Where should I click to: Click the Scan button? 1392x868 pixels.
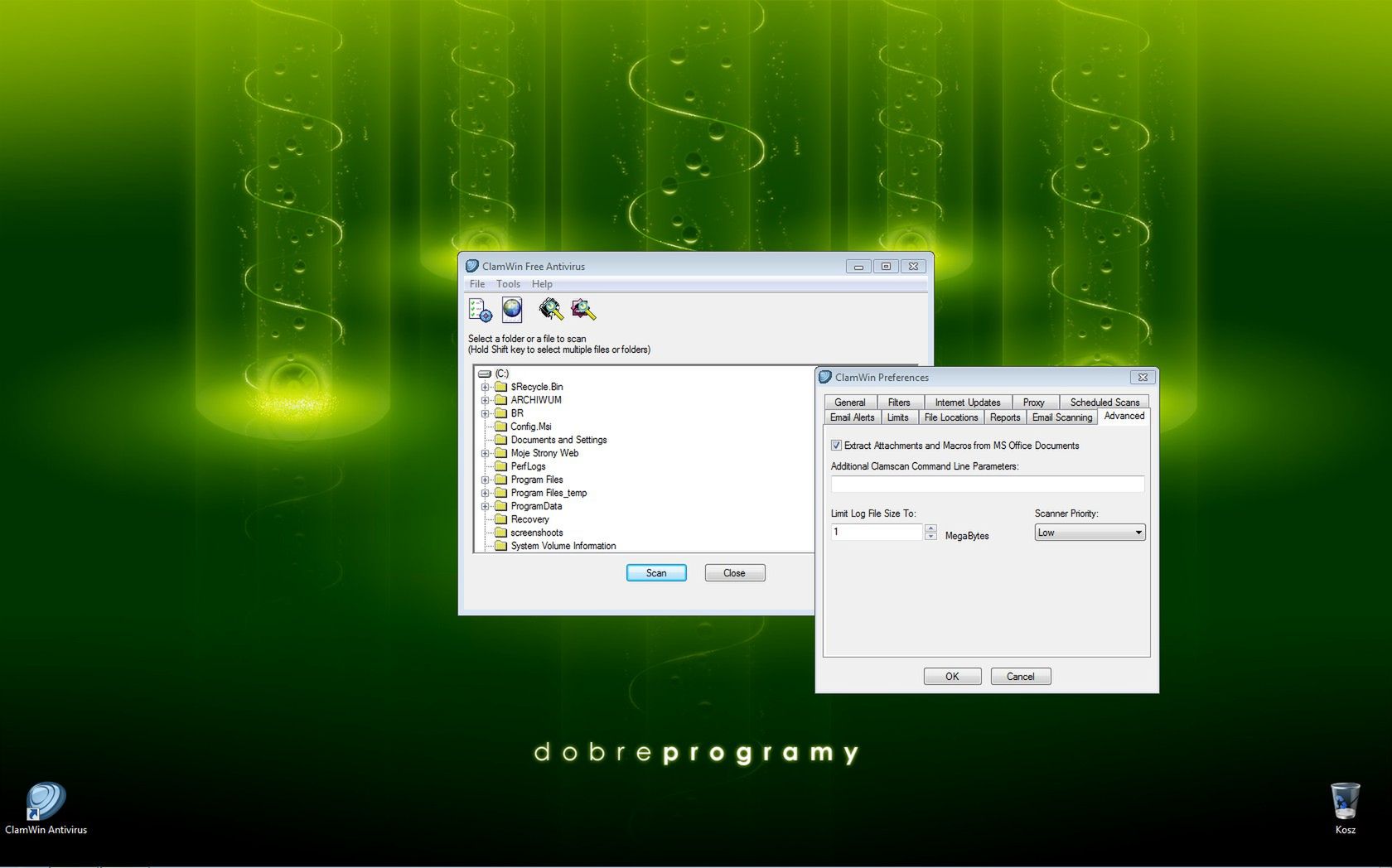[x=656, y=573]
